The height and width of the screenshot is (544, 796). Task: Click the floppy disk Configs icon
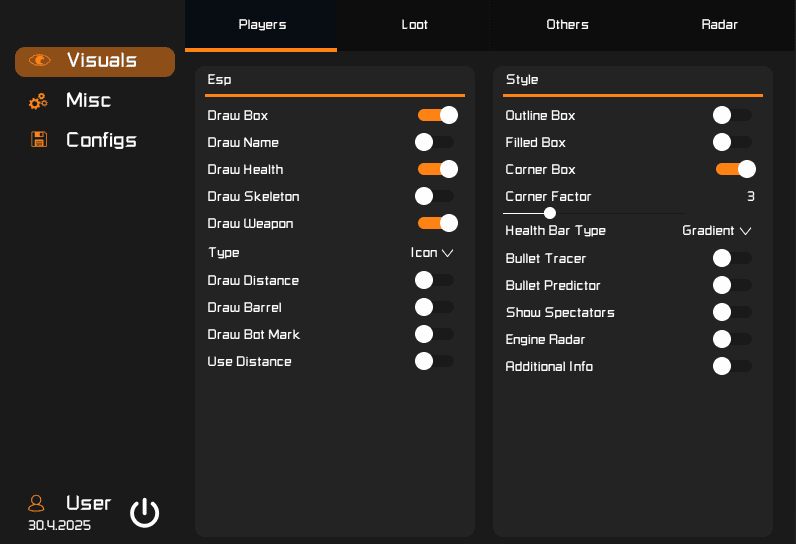[39, 140]
